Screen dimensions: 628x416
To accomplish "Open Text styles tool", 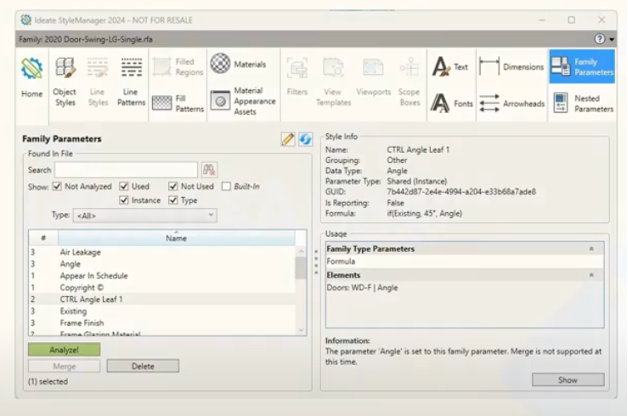I will (450, 67).
